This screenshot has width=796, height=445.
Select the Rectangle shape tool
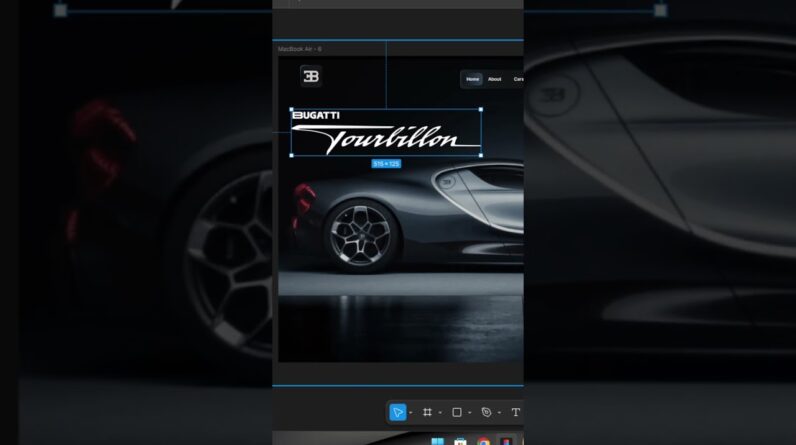click(457, 412)
